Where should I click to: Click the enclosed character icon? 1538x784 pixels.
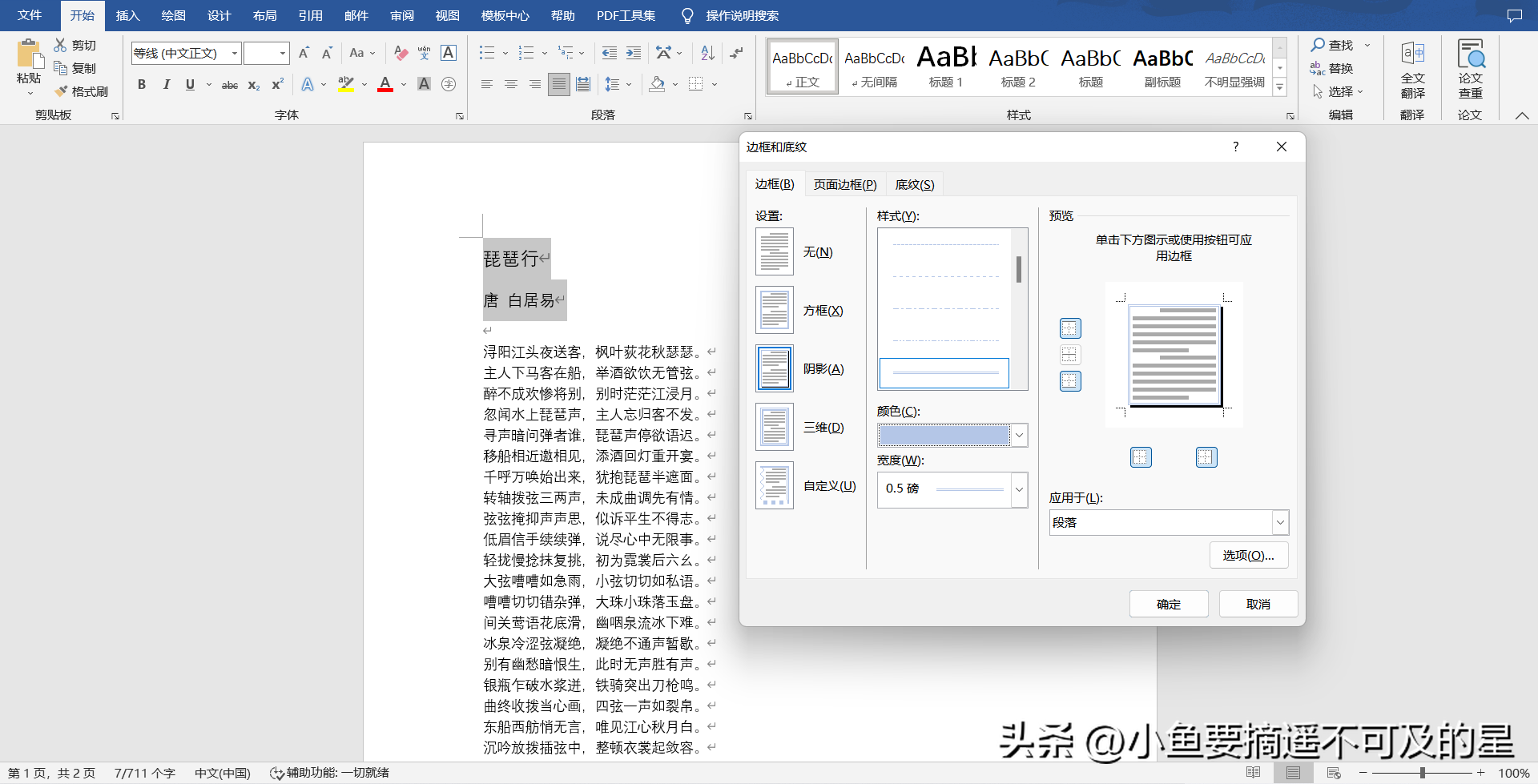[449, 84]
